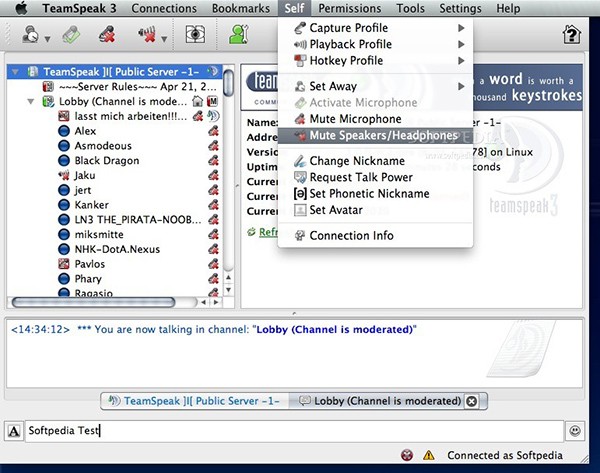Select the Server Rules channel row
This screenshot has width=600, height=473.
[114, 87]
